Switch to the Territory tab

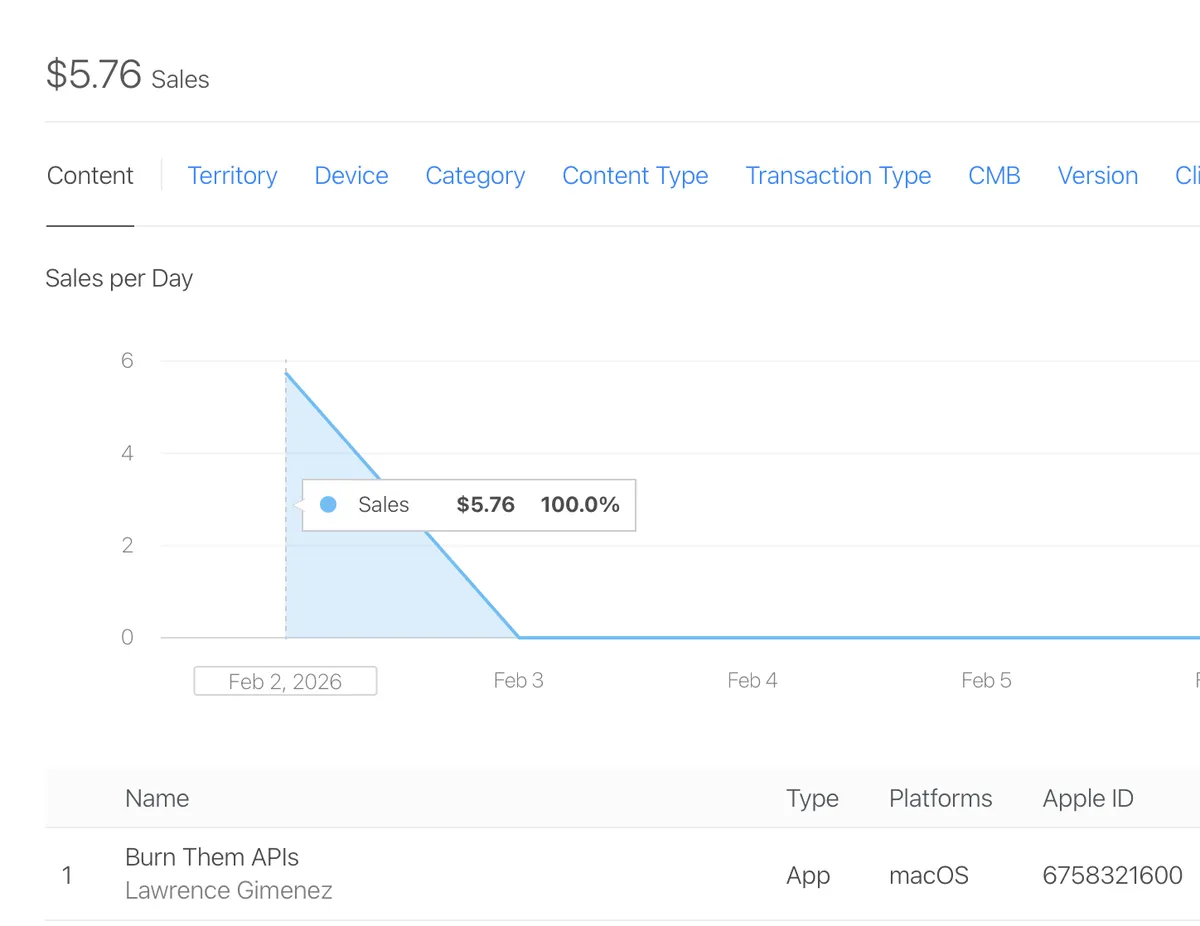(232, 176)
